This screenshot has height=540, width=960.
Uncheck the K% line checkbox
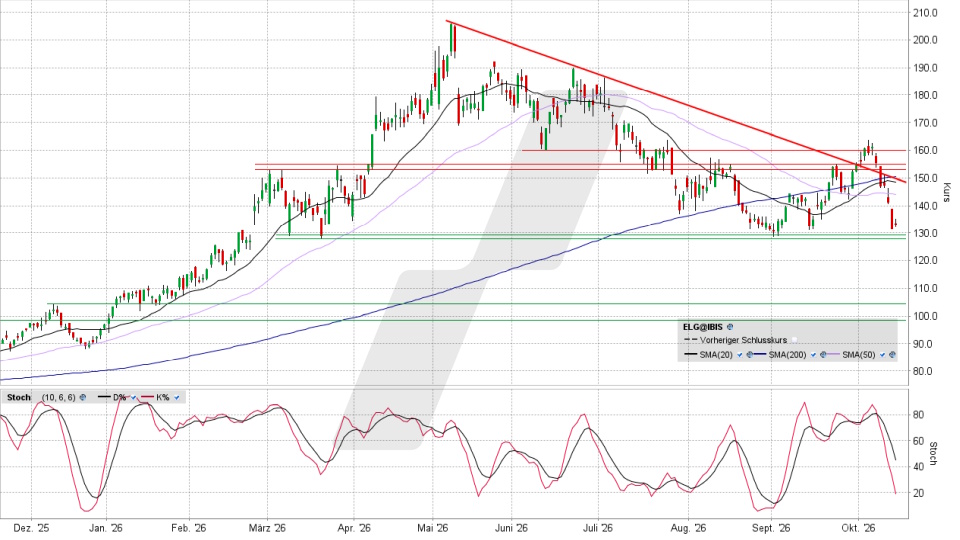[x=177, y=397]
